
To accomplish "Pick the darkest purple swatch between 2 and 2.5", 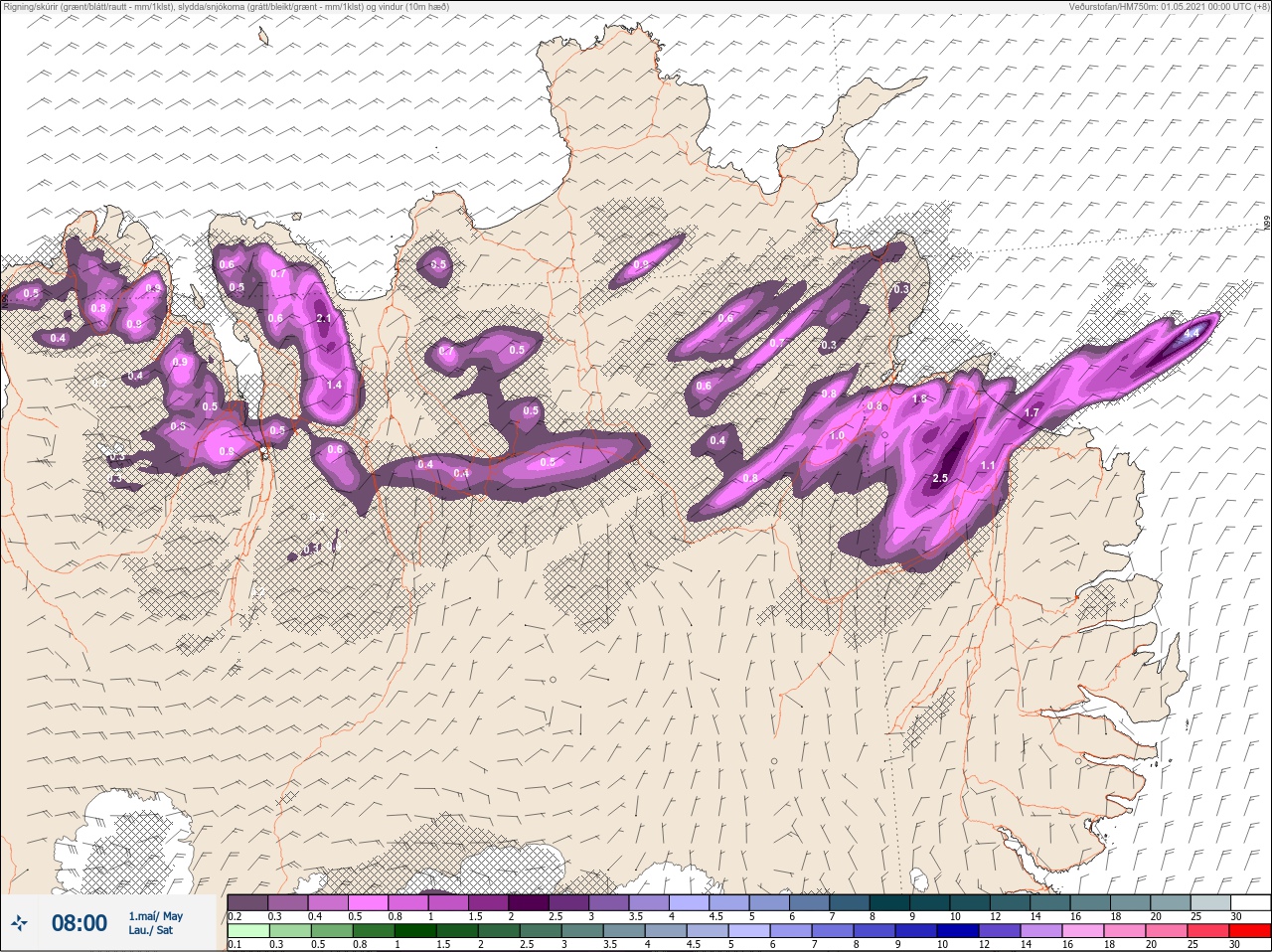I will 531,902.
